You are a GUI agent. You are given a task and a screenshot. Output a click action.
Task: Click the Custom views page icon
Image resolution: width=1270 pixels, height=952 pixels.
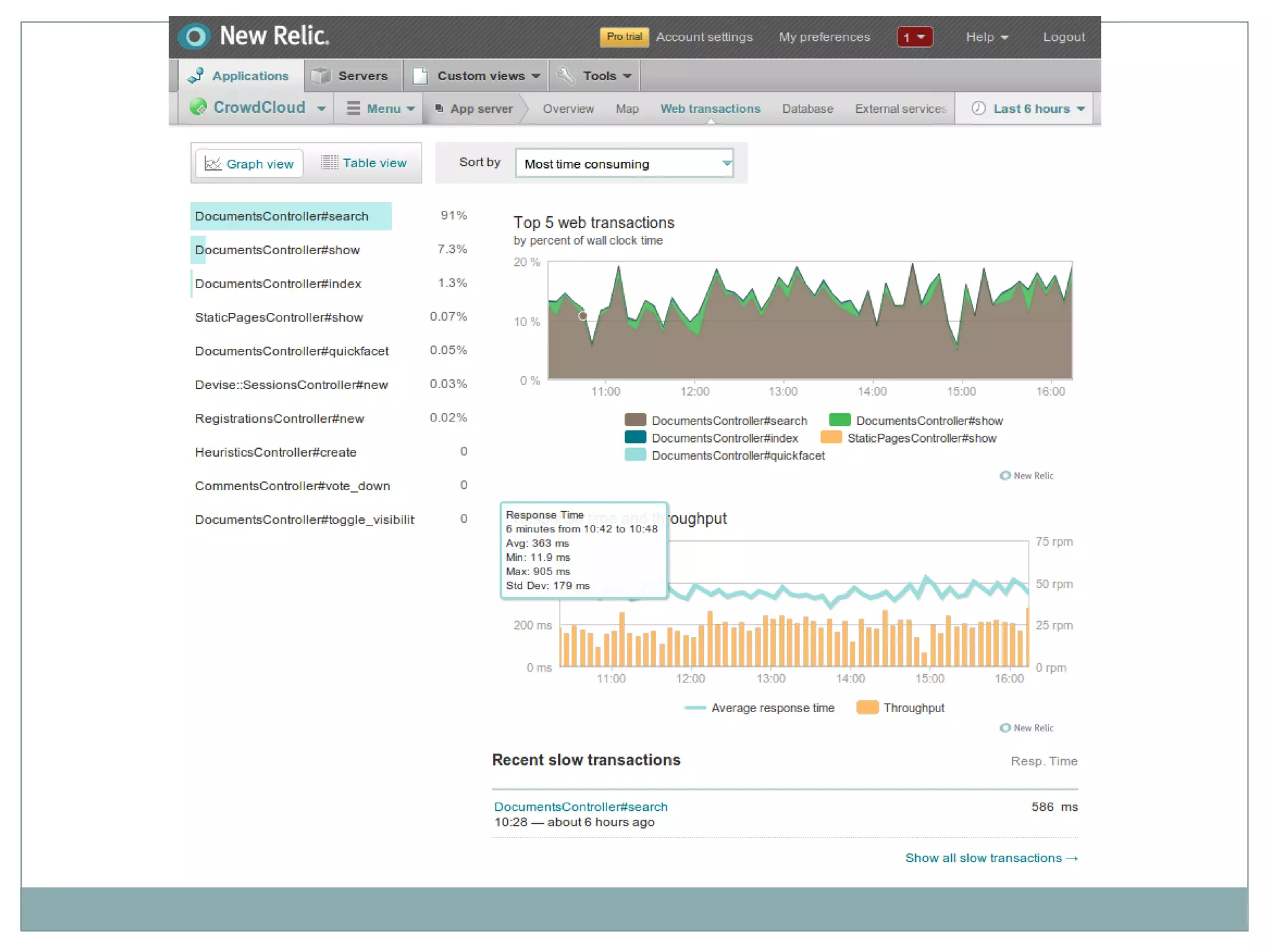420,76
